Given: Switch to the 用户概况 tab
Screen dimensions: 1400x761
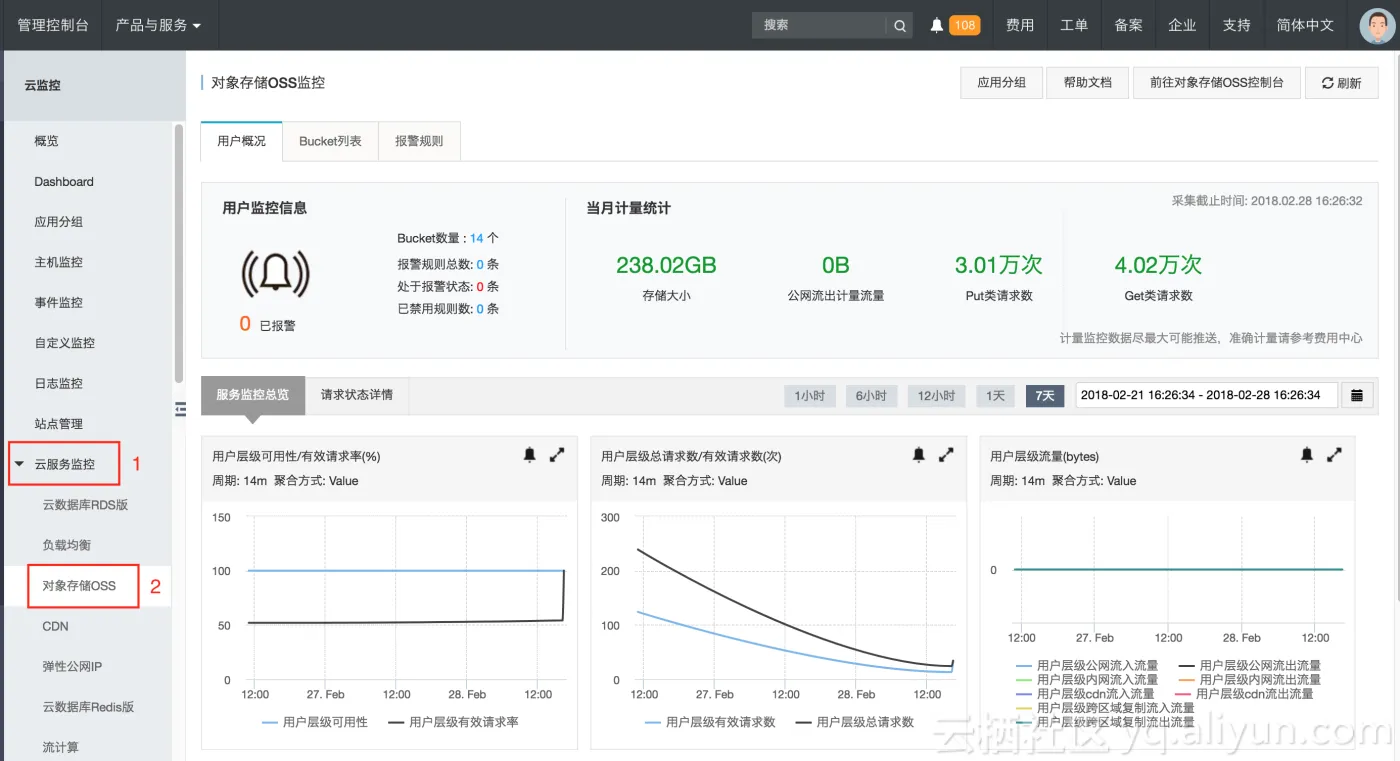Looking at the screenshot, I should click(x=242, y=141).
